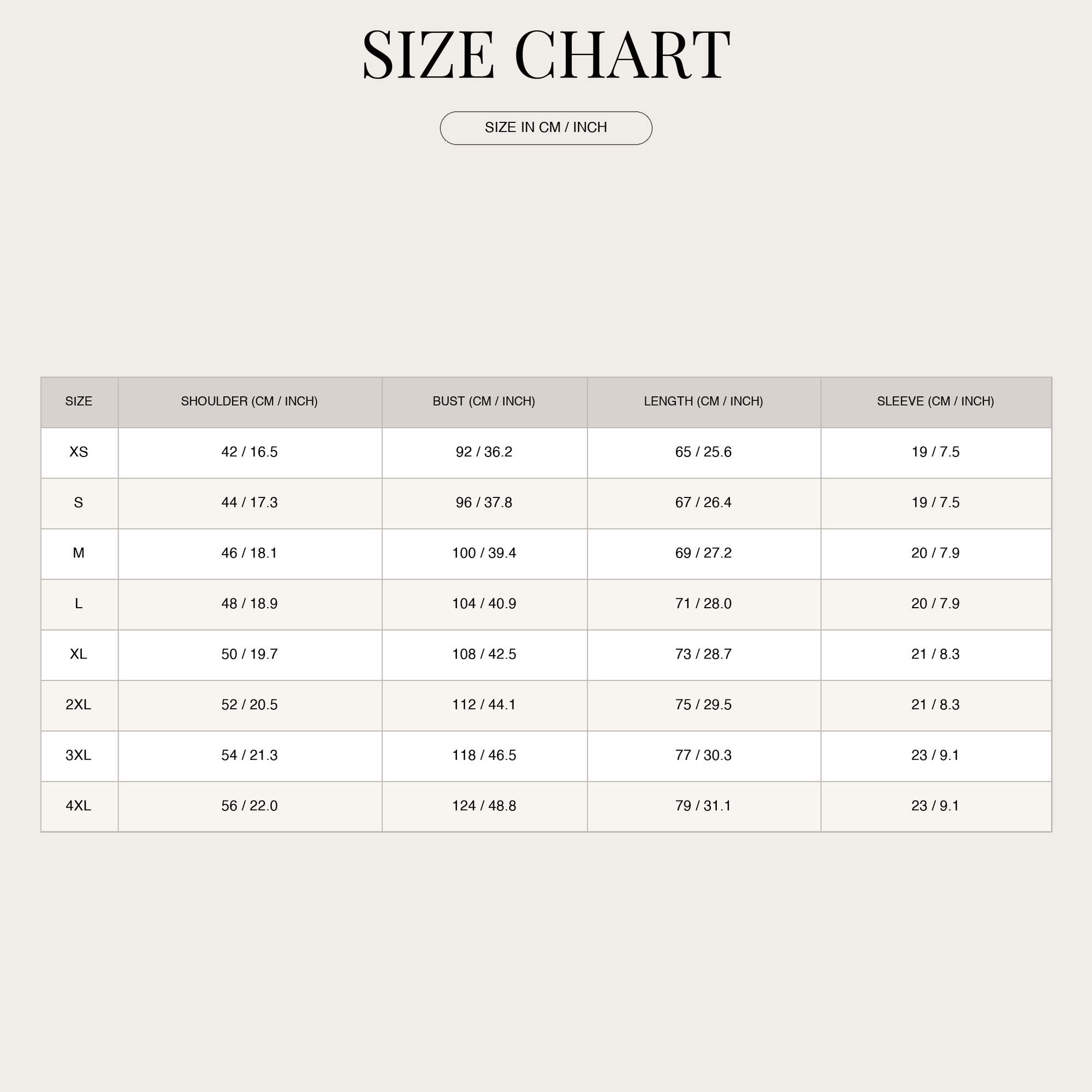Select the LENGTH (CM / INCH) column header
The image size is (1092, 1092).
pos(704,401)
